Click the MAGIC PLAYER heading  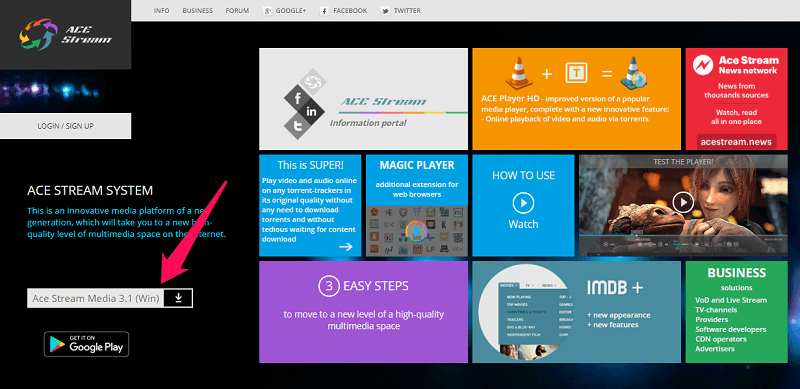[417, 165]
